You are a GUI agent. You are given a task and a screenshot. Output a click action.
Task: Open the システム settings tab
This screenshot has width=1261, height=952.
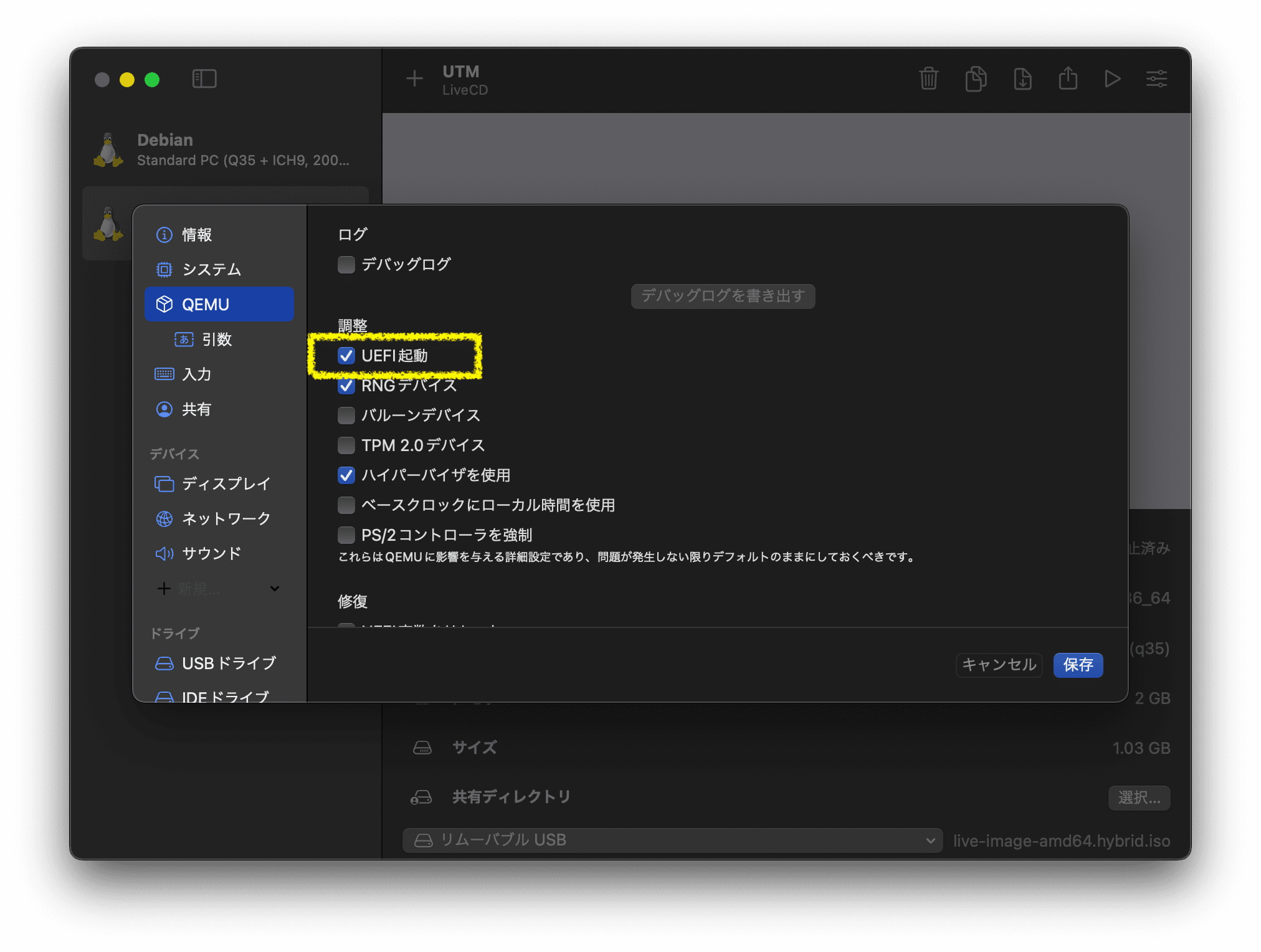(x=219, y=269)
